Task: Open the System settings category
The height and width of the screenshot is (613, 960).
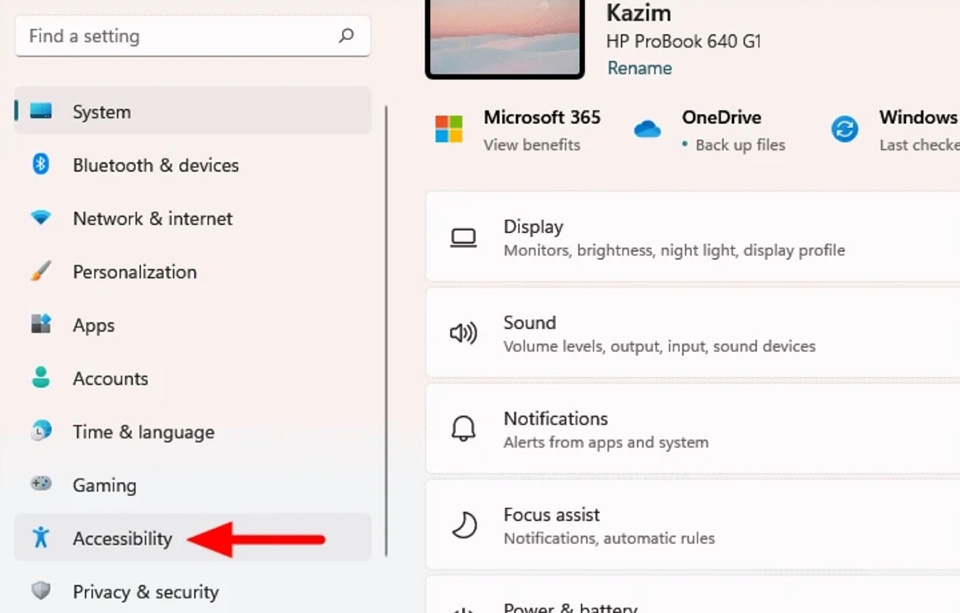Action: (193, 111)
